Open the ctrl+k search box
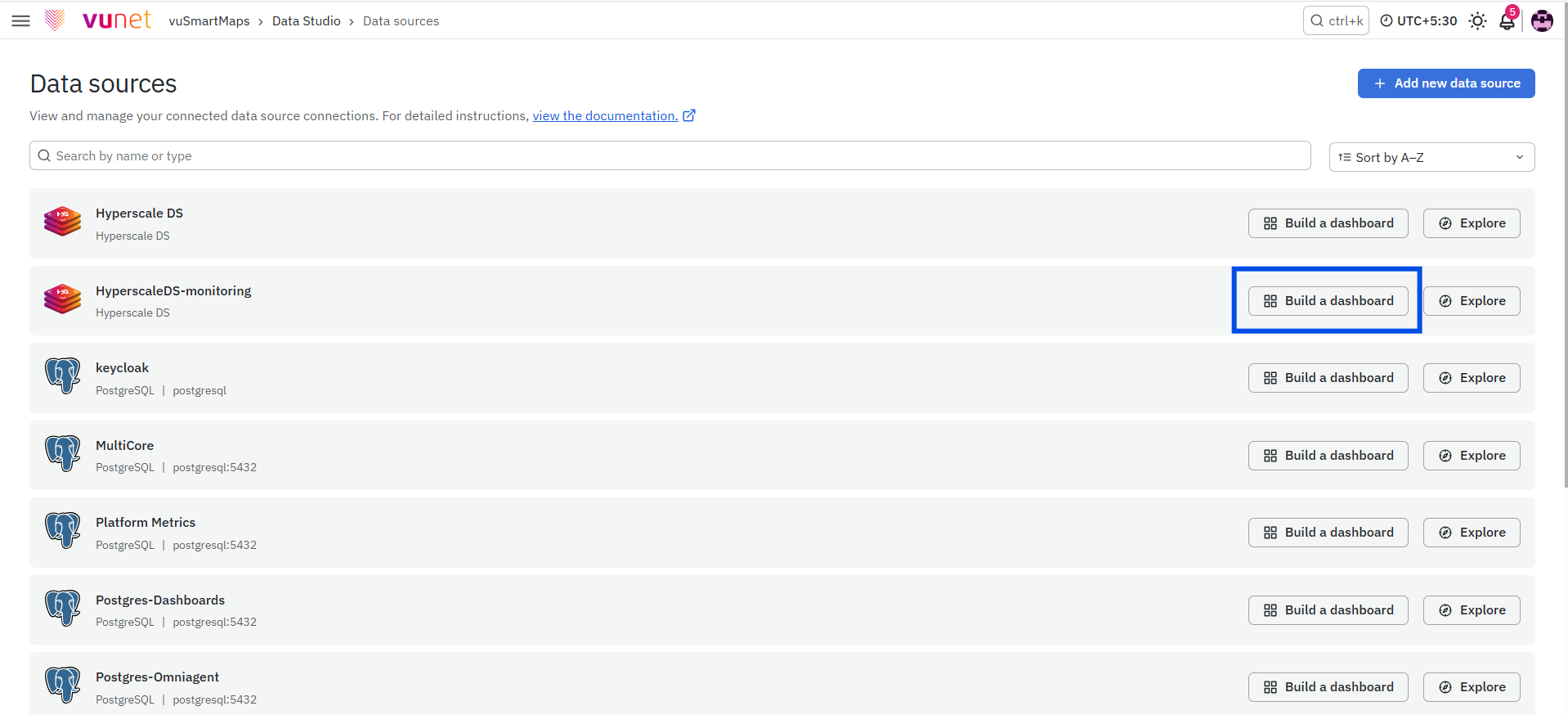 coord(1336,20)
